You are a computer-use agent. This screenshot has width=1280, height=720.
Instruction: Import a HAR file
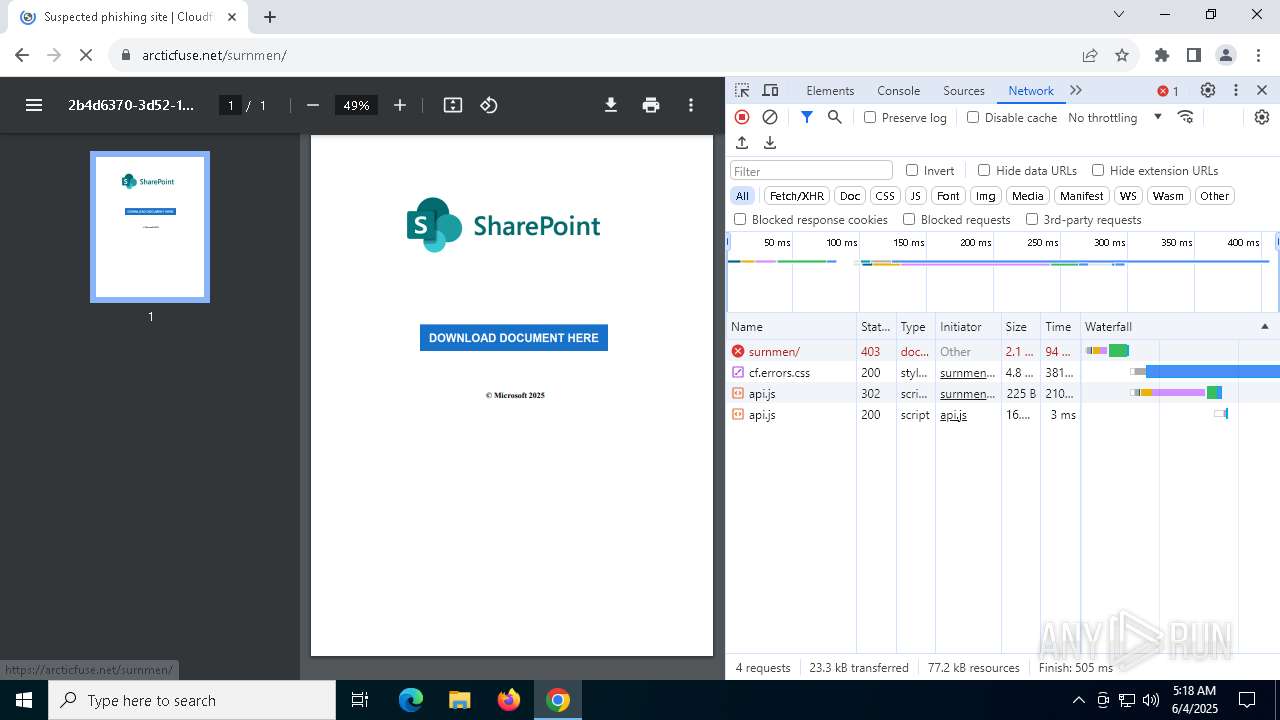[742, 143]
